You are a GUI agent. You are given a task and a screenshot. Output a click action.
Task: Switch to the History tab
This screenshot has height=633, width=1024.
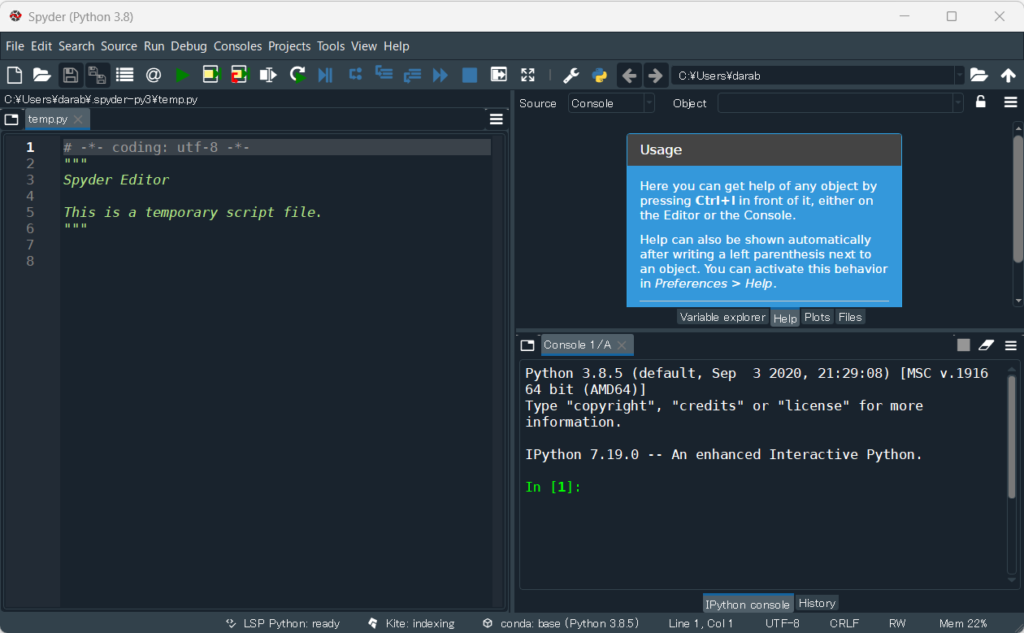pos(817,603)
